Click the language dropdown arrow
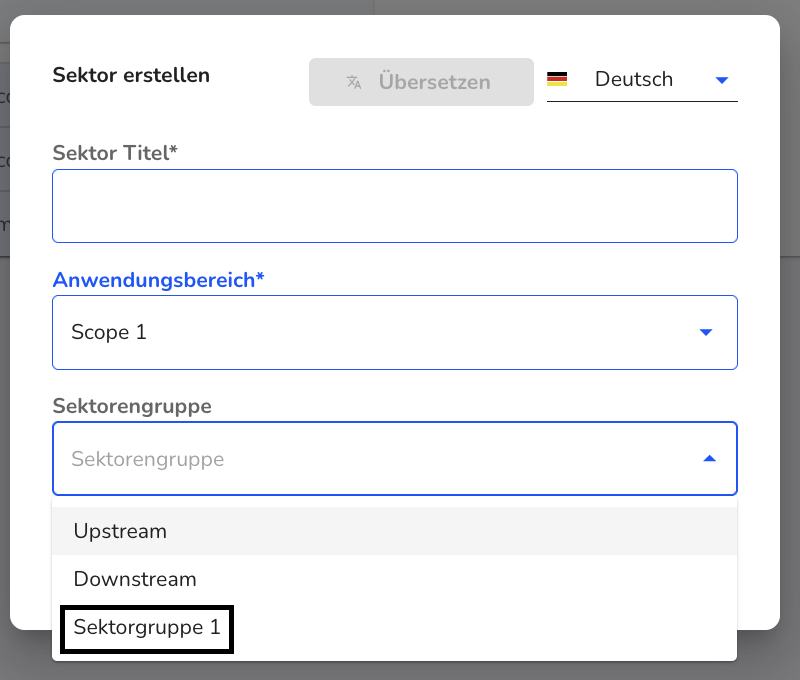 (x=721, y=80)
